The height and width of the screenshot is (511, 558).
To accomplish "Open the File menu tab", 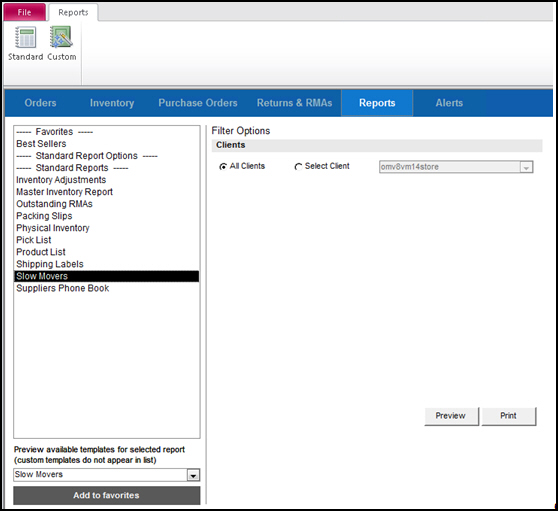I will coord(25,12).
